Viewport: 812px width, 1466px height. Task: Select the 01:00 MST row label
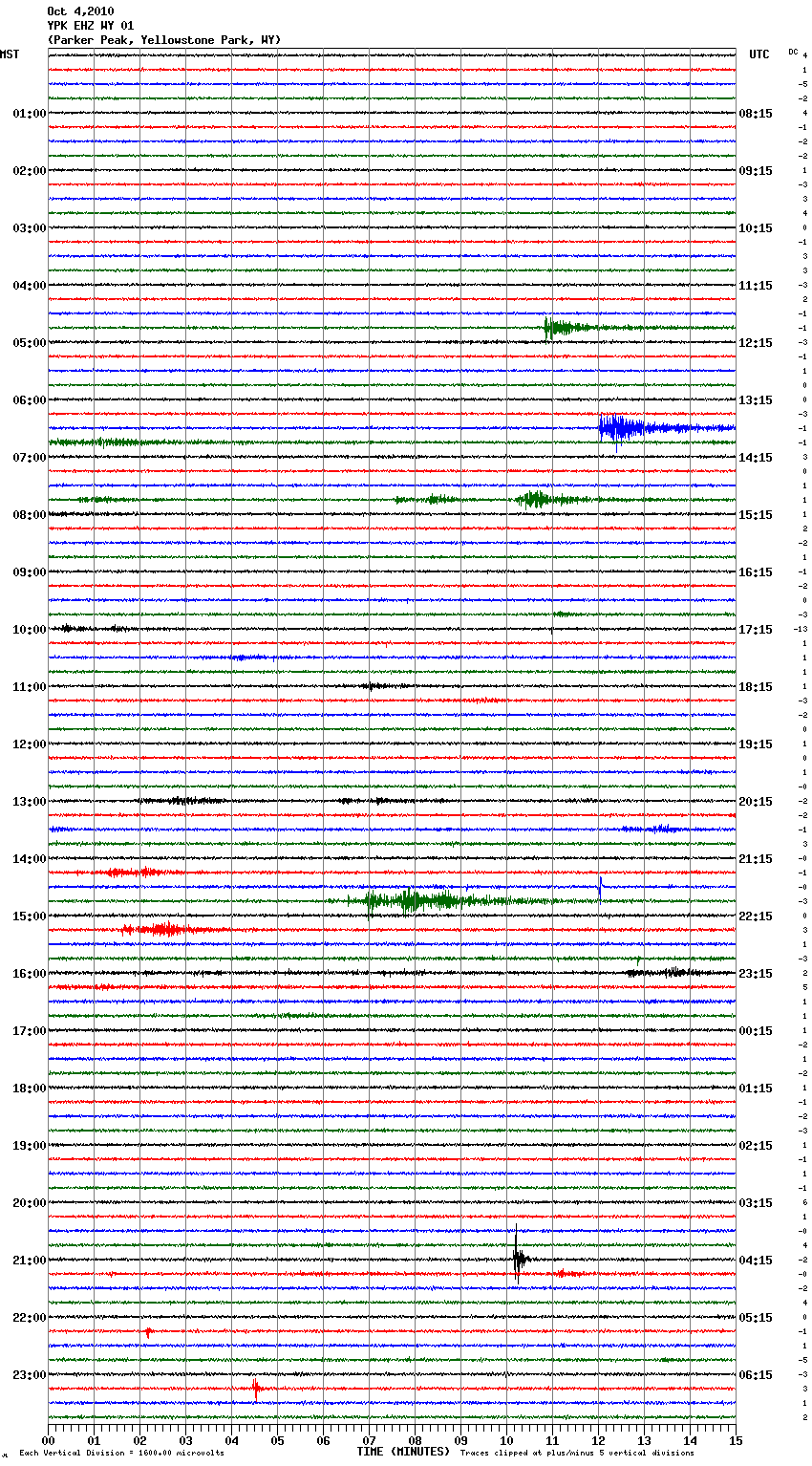coord(30,114)
